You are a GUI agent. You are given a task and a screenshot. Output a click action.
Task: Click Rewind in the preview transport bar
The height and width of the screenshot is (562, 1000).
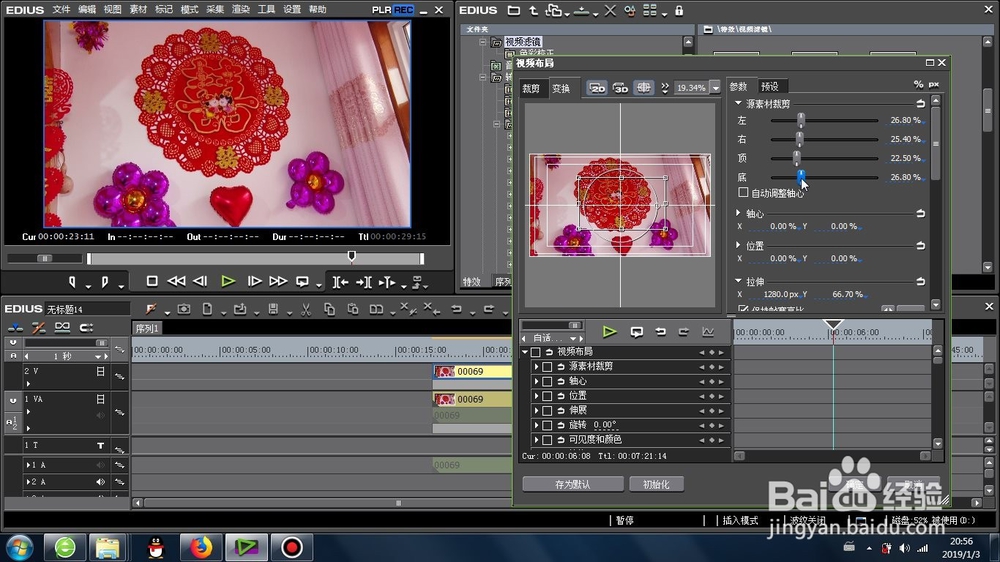coord(176,281)
